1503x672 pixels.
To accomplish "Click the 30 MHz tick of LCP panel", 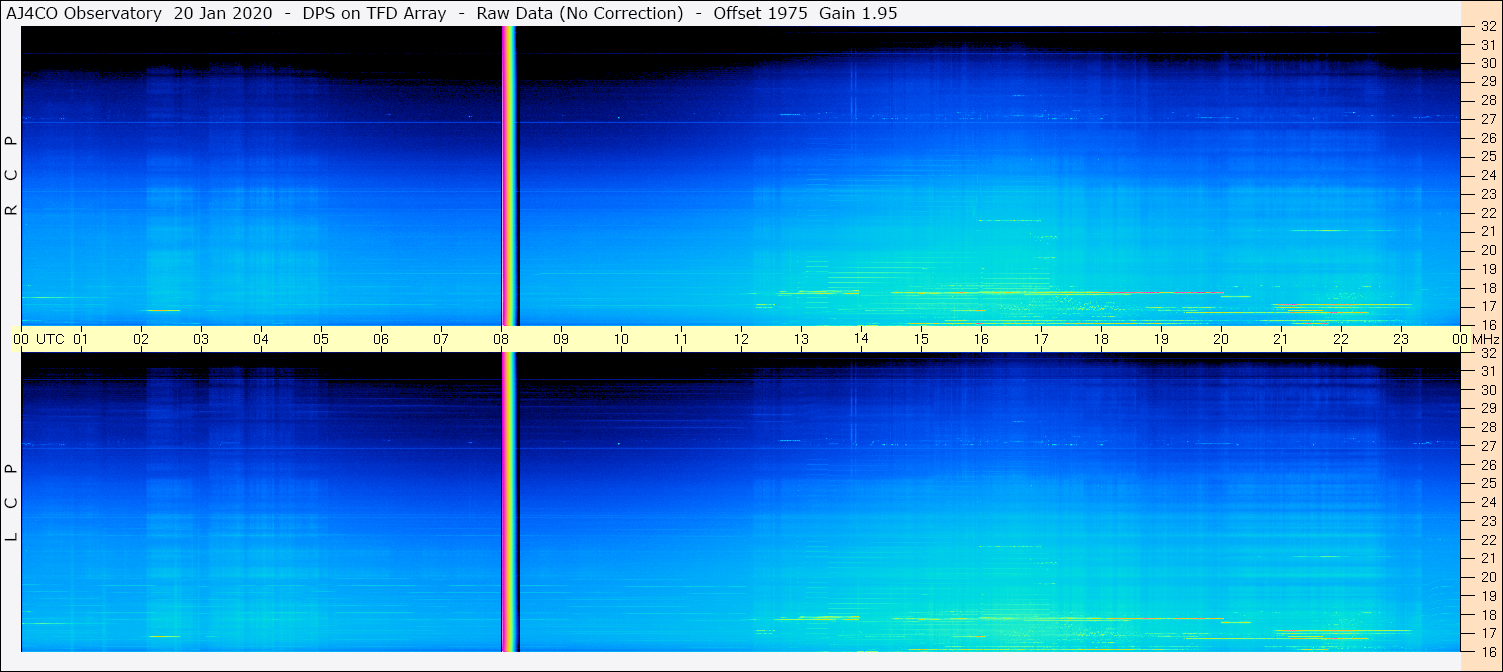I will pyautogui.click(x=1487, y=390).
